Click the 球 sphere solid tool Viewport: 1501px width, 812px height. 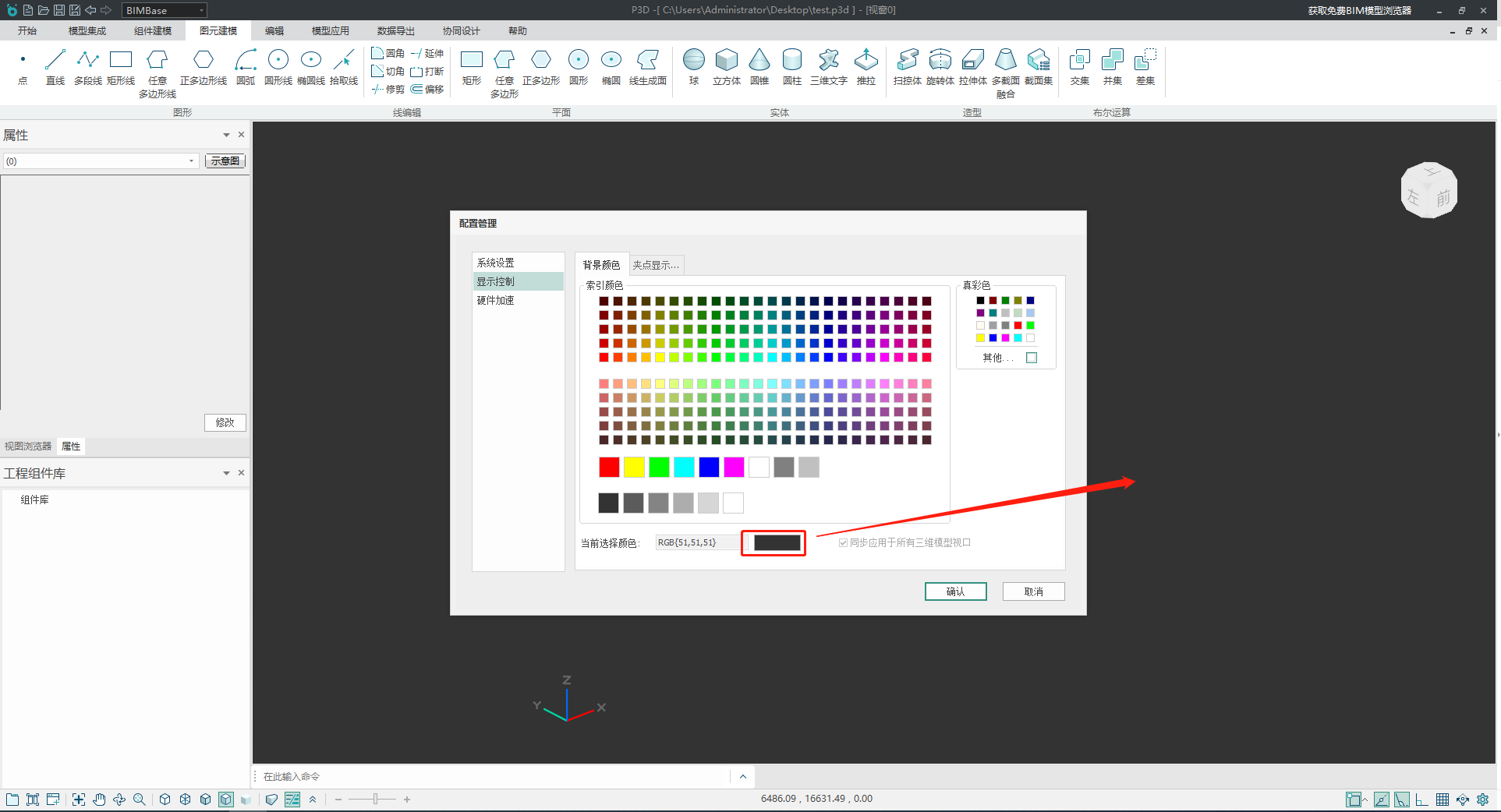693,67
